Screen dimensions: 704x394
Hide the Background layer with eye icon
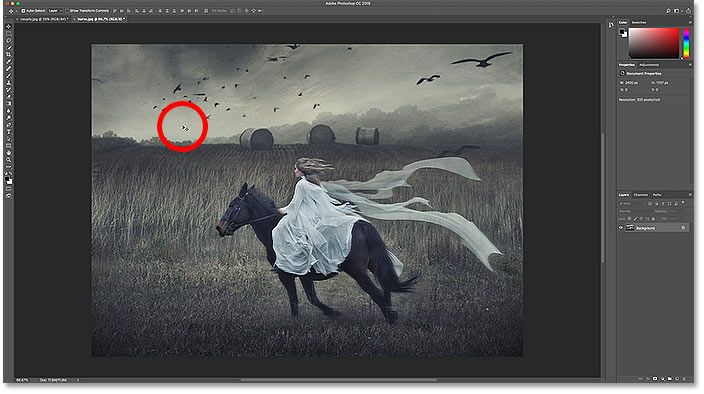[621, 228]
